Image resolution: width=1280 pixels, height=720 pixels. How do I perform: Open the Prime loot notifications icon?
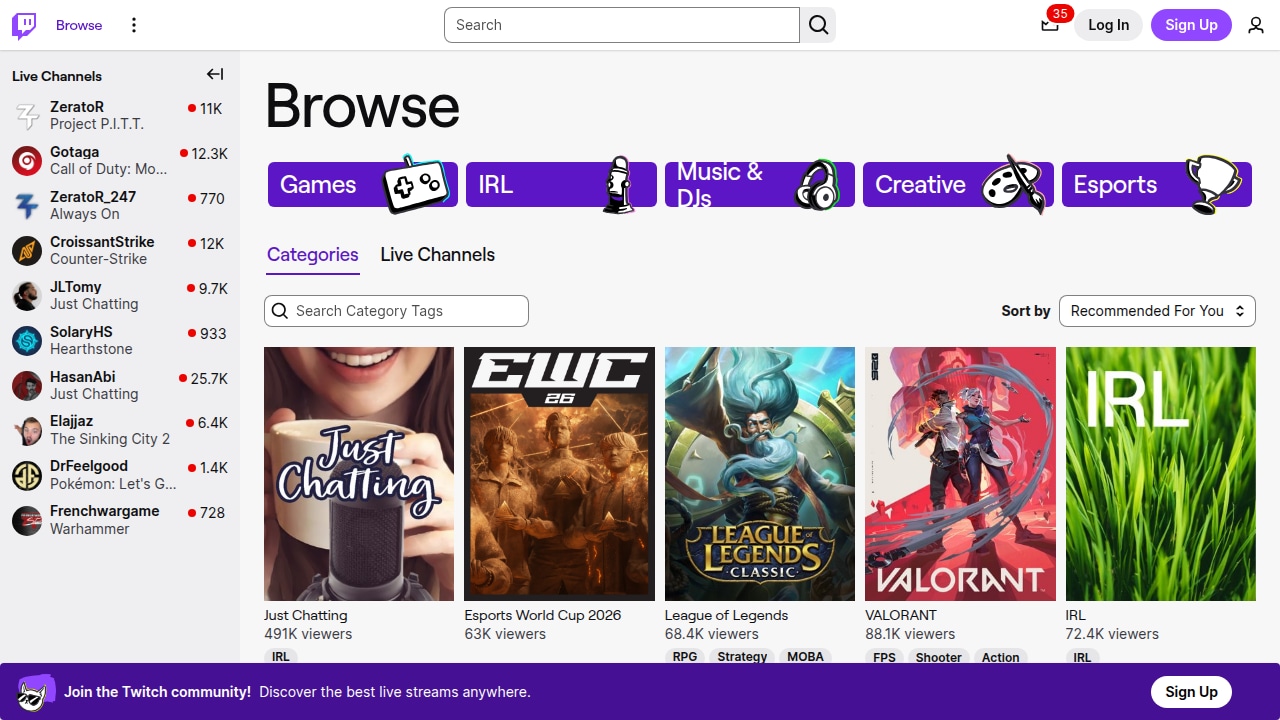[x=1050, y=25]
